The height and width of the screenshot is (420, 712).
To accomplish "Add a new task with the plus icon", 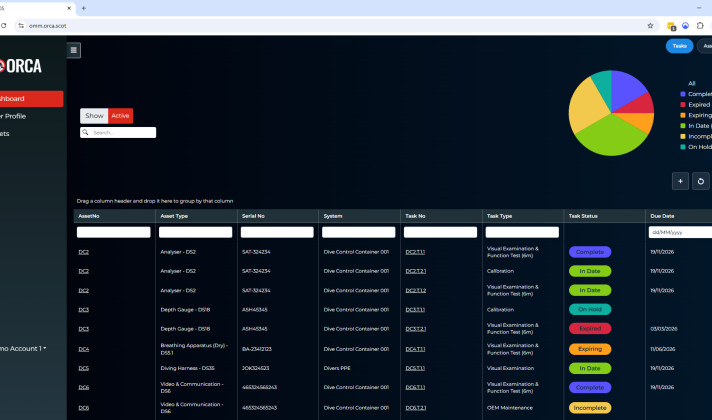I will click(x=680, y=181).
